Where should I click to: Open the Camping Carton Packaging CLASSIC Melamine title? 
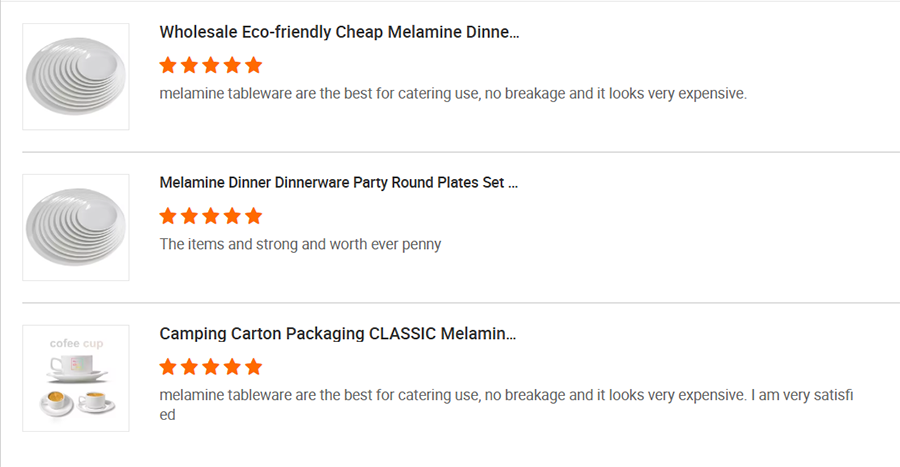pos(338,334)
